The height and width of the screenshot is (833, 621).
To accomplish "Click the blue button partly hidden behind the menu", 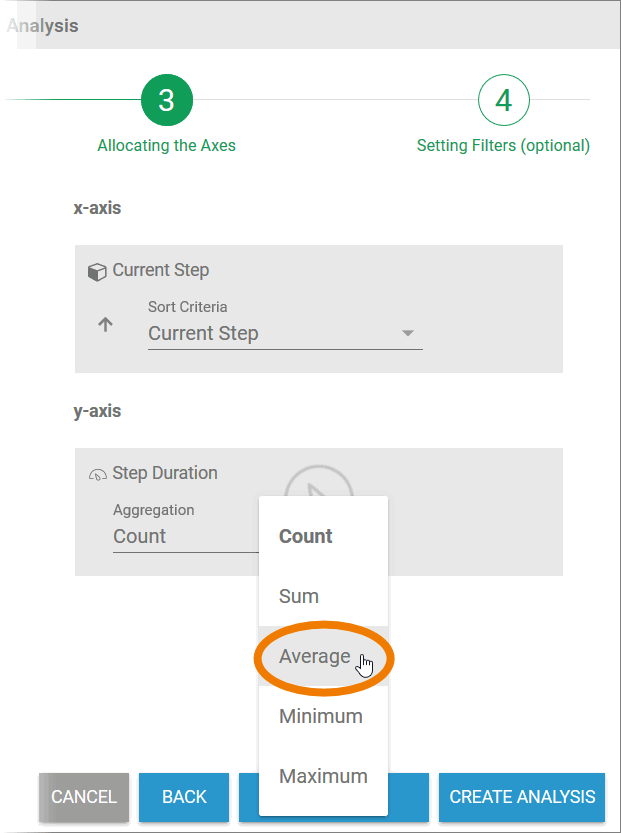I will [408, 797].
